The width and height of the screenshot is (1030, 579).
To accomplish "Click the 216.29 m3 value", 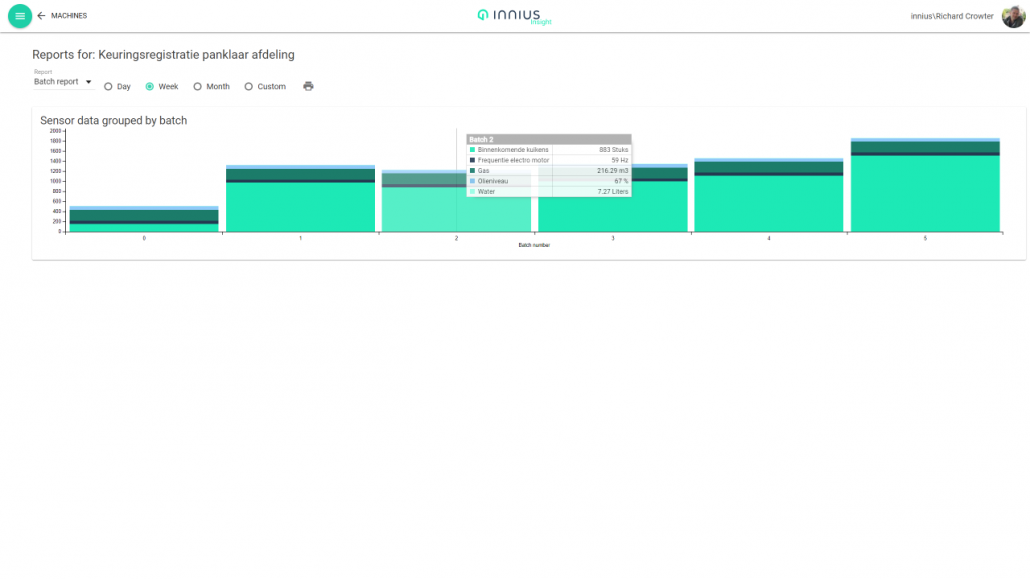I will pyautogui.click(x=612, y=171).
